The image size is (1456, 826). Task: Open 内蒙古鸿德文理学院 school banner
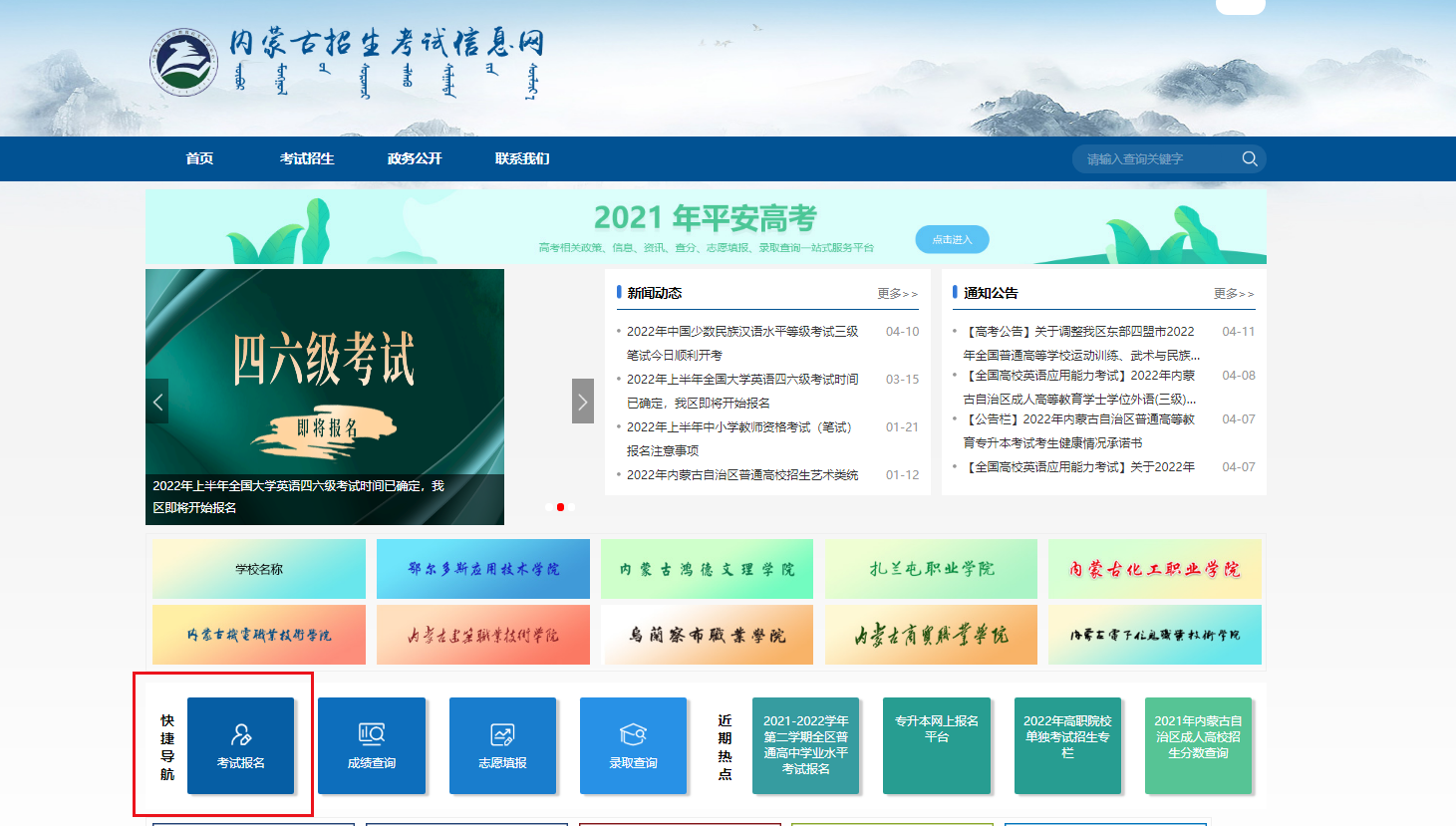707,569
